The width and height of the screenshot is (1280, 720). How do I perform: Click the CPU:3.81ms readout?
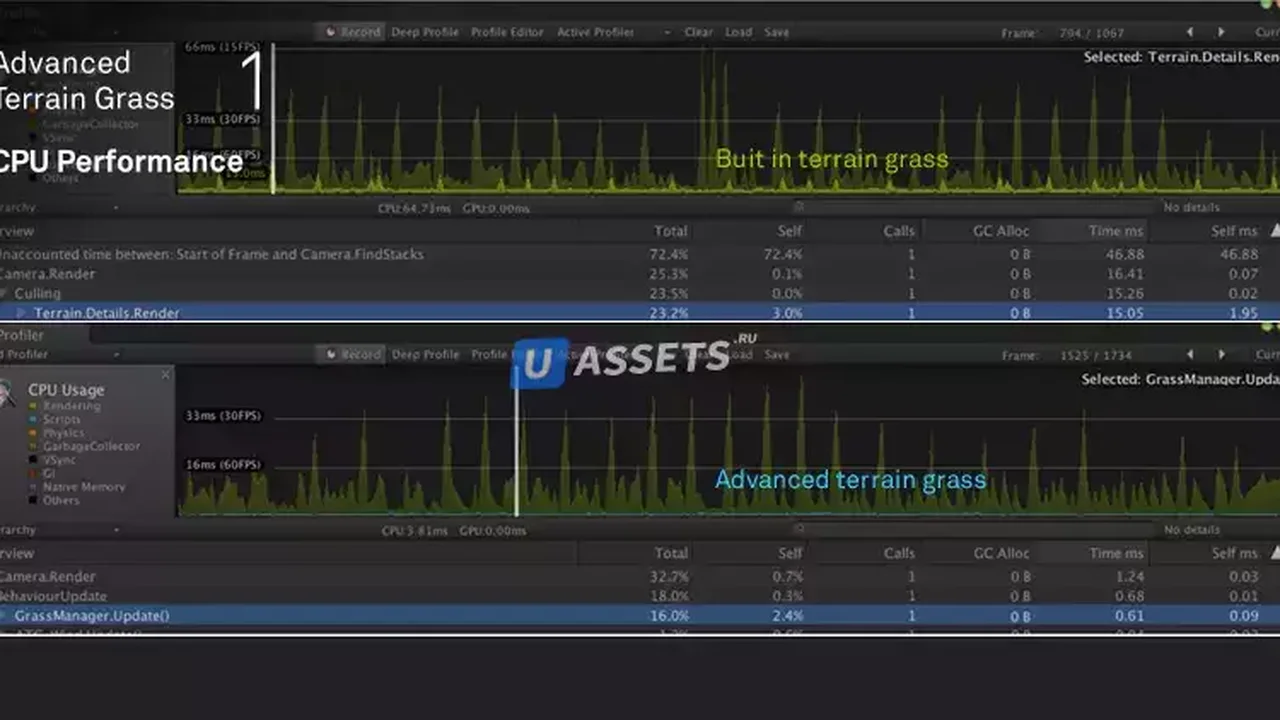click(x=414, y=530)
